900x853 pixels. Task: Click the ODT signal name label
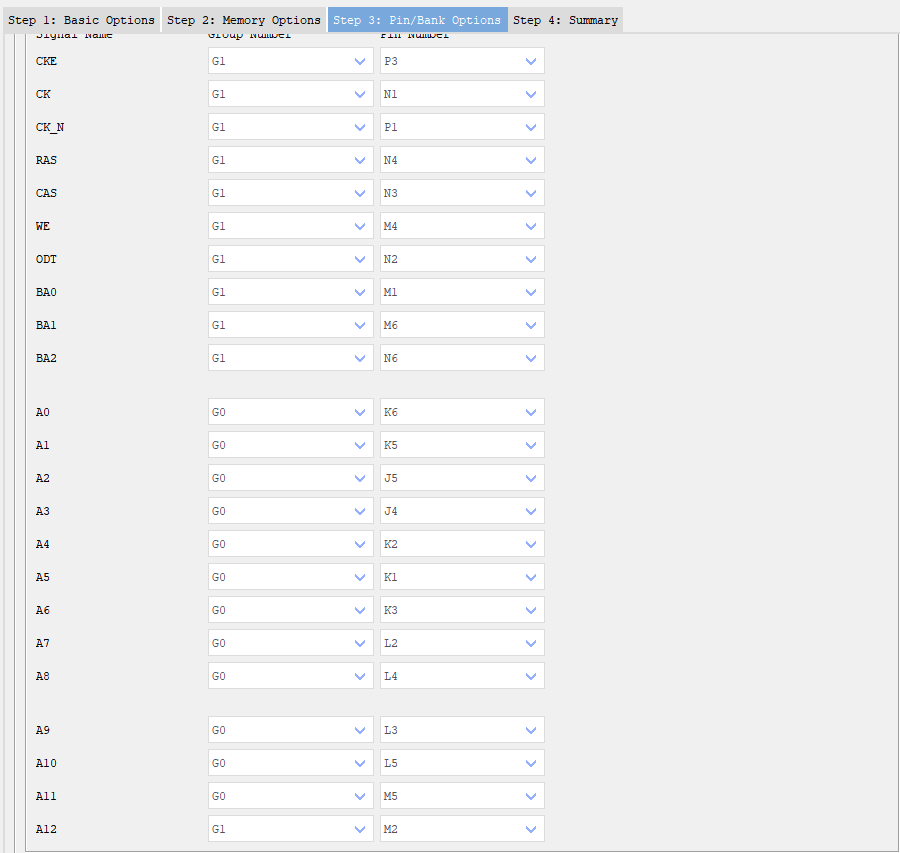point(46,259)
